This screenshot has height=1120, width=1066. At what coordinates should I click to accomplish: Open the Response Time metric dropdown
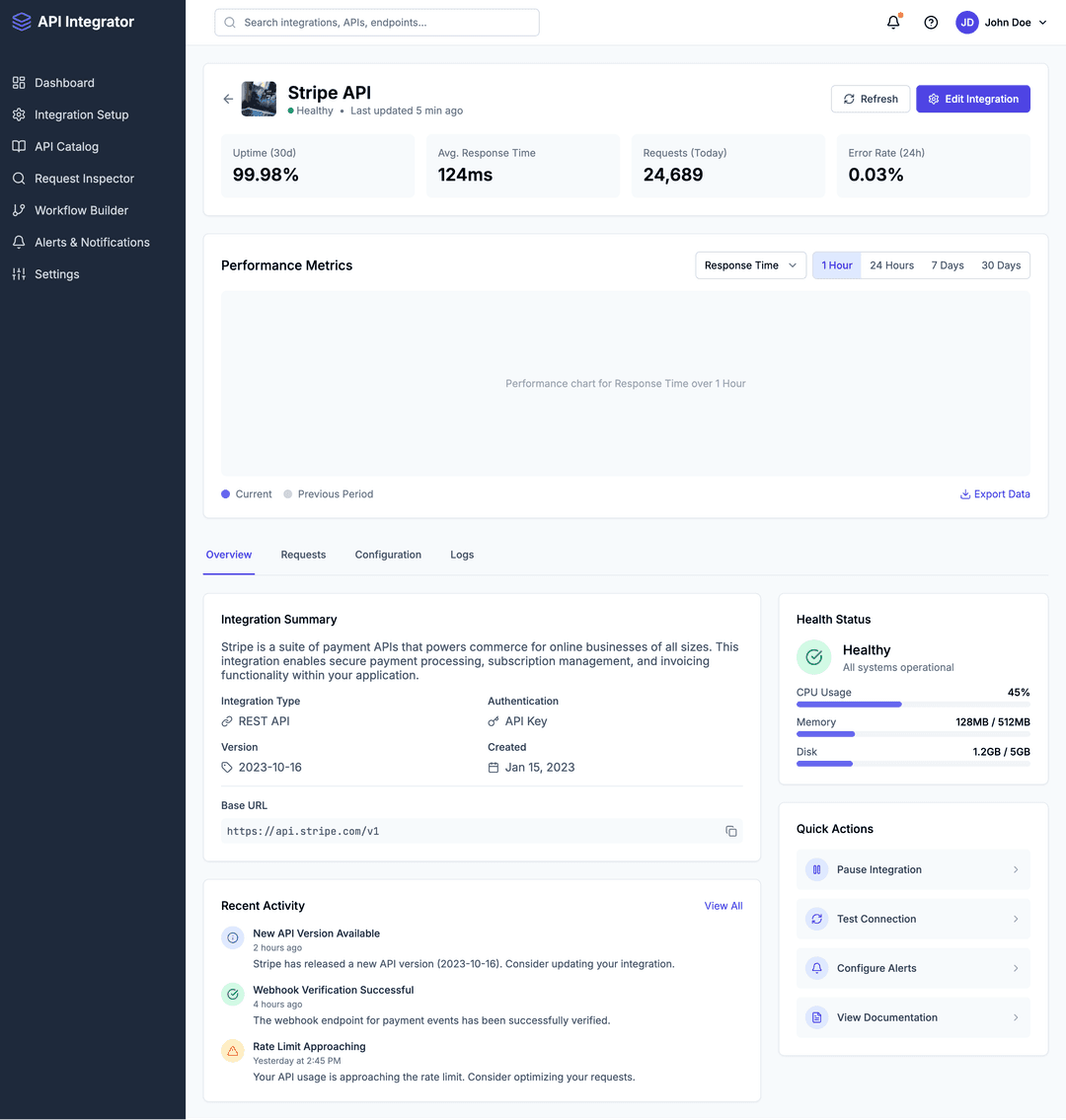(750, 264)
